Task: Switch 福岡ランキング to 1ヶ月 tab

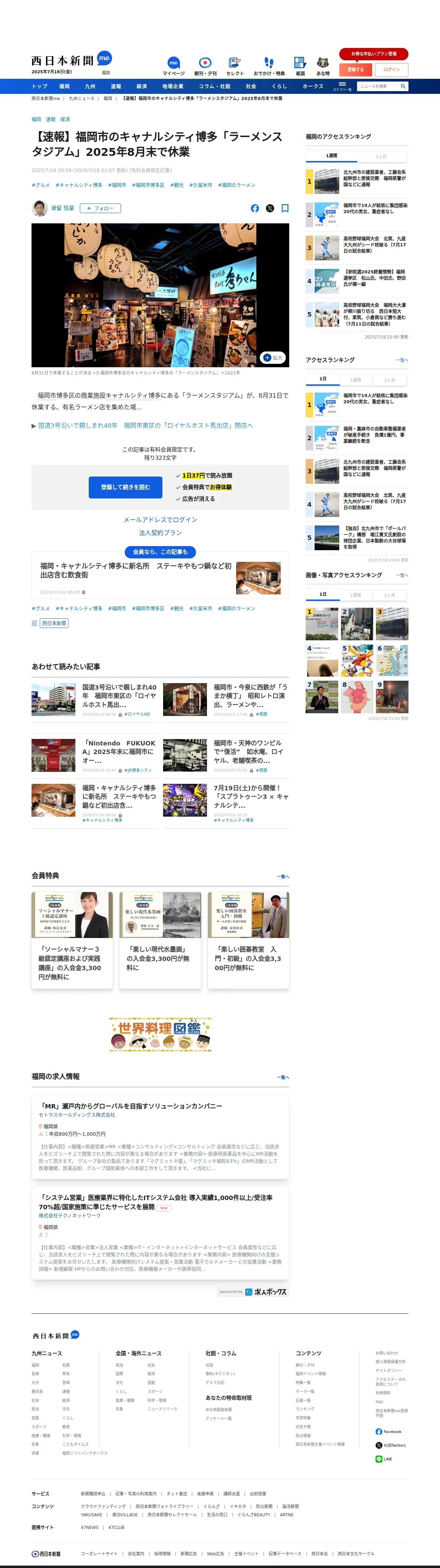Action: click(x=381, y=157)
